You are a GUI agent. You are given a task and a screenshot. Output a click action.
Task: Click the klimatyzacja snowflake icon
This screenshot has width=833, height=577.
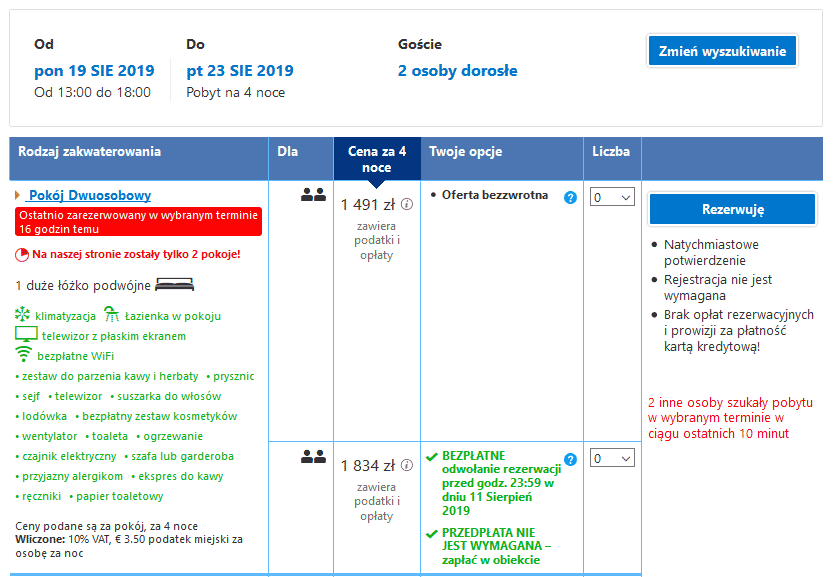(22, 314)
